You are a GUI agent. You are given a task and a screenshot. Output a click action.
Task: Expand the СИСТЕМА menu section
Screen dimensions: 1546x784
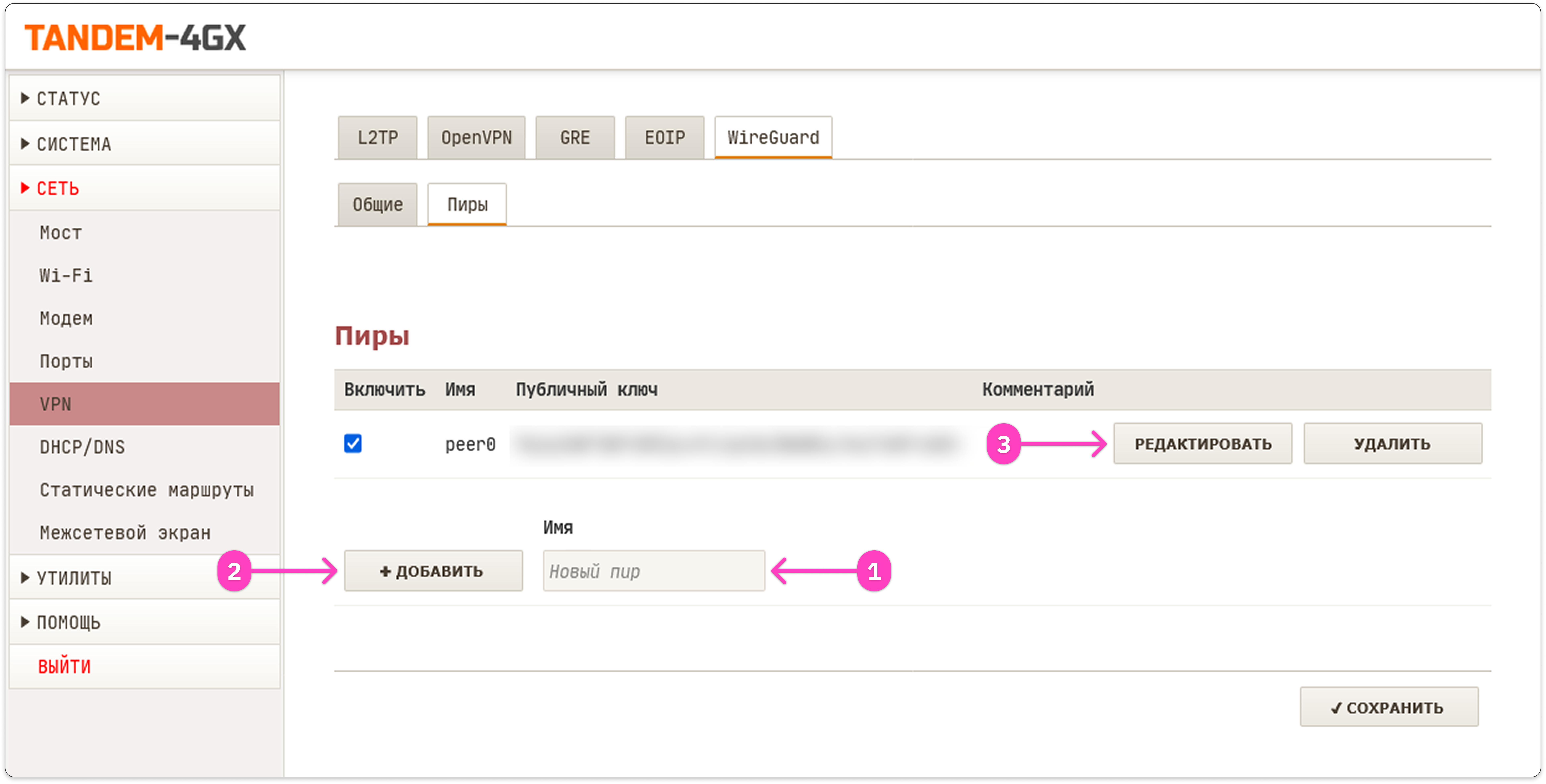[x=73, y=144]
